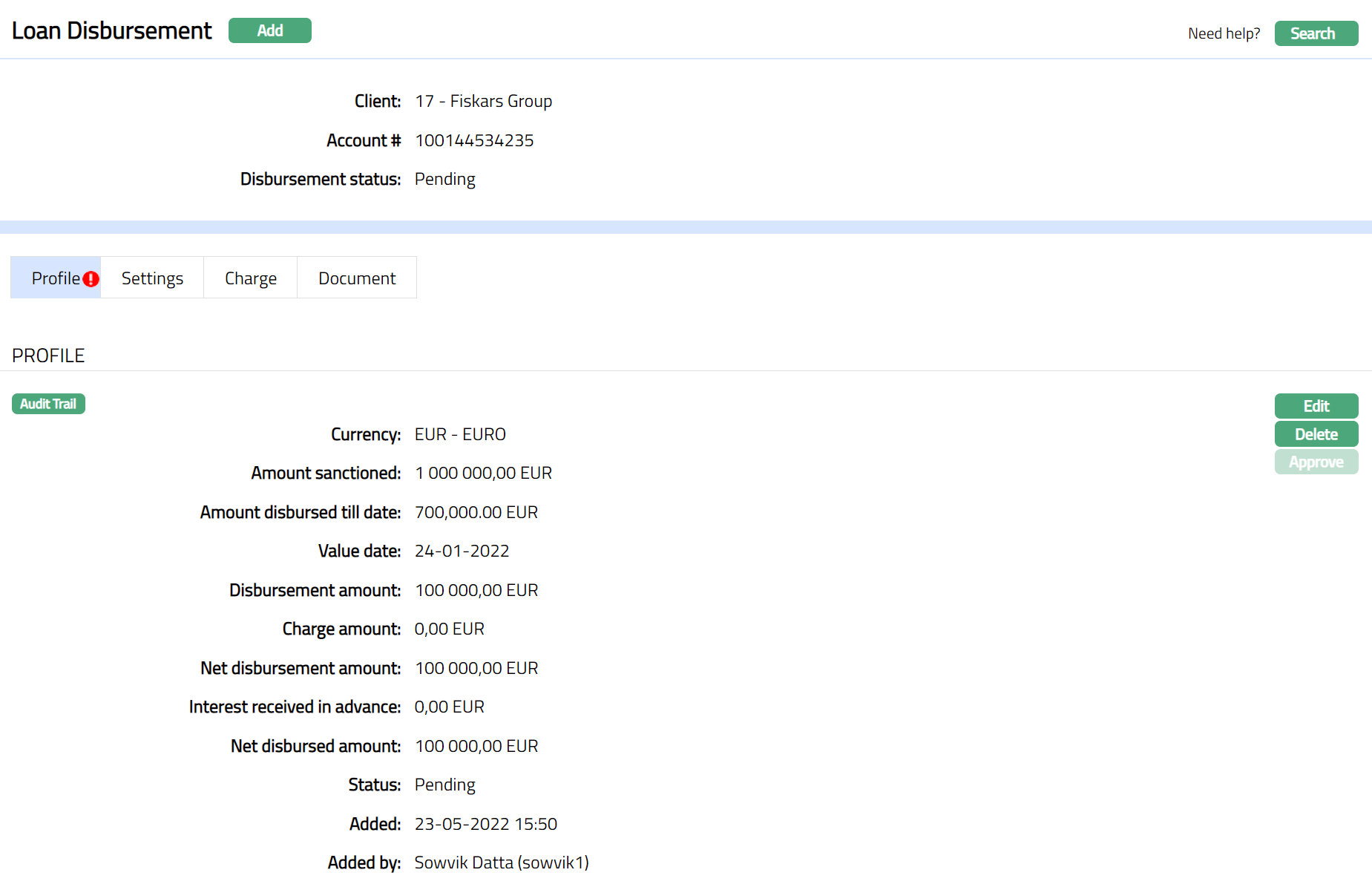The width and height of the screenshot is (1372, 887).
Task: View the Audit Trail
Action: (48, 404)
